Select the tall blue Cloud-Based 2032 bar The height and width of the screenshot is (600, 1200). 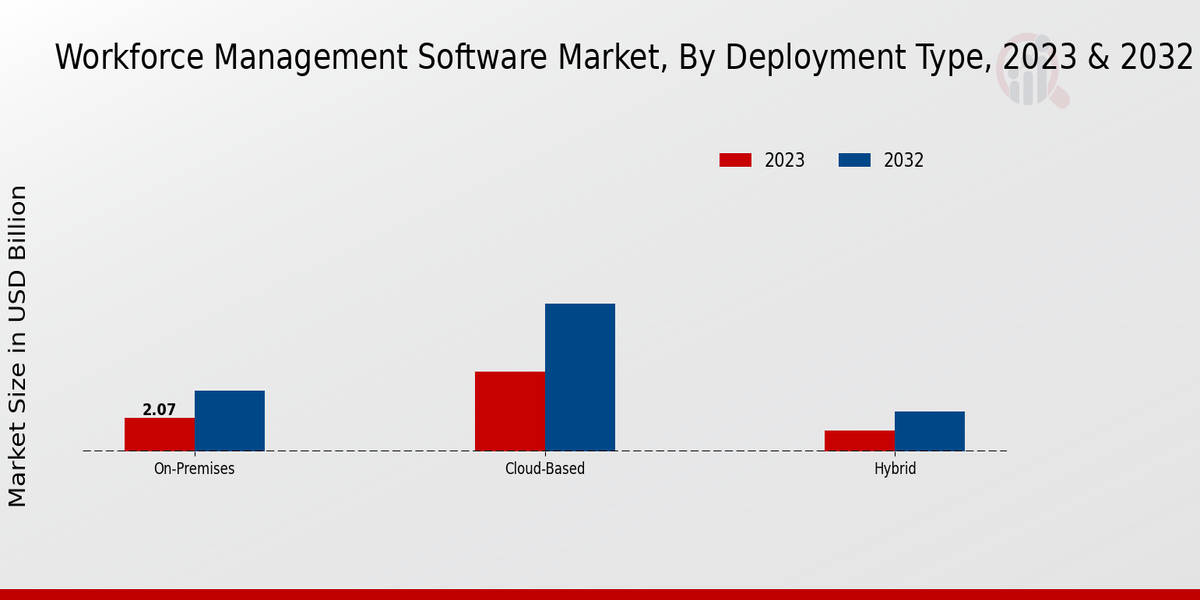580,377
